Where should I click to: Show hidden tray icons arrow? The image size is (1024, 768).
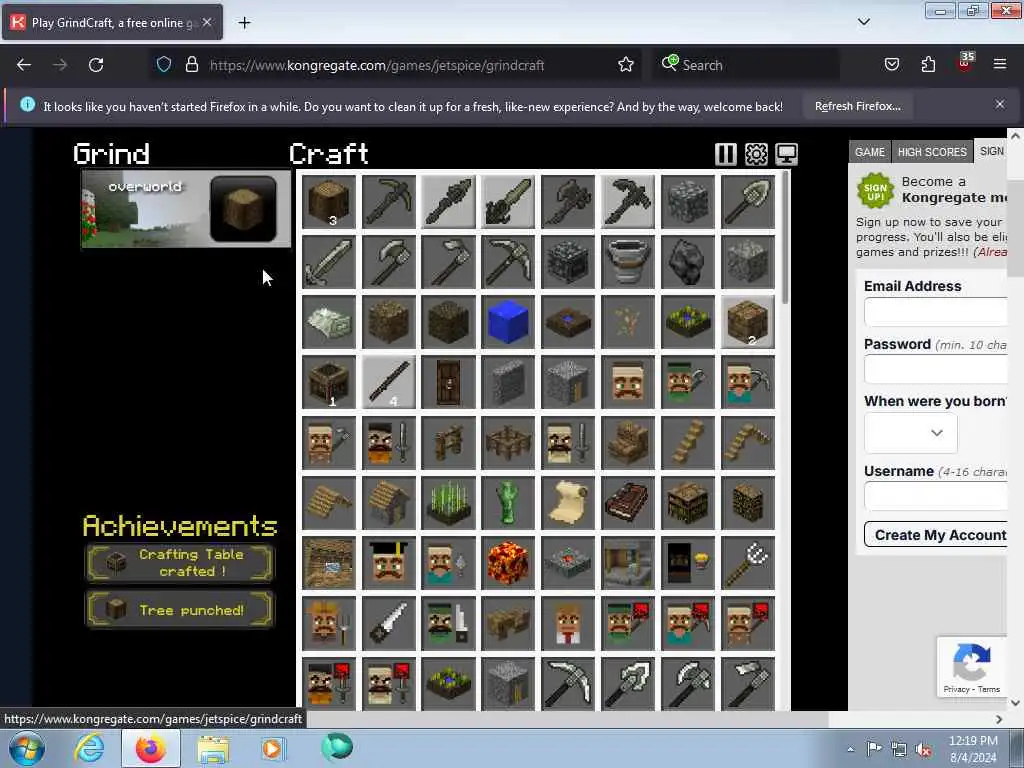click(x=850, y=750)
